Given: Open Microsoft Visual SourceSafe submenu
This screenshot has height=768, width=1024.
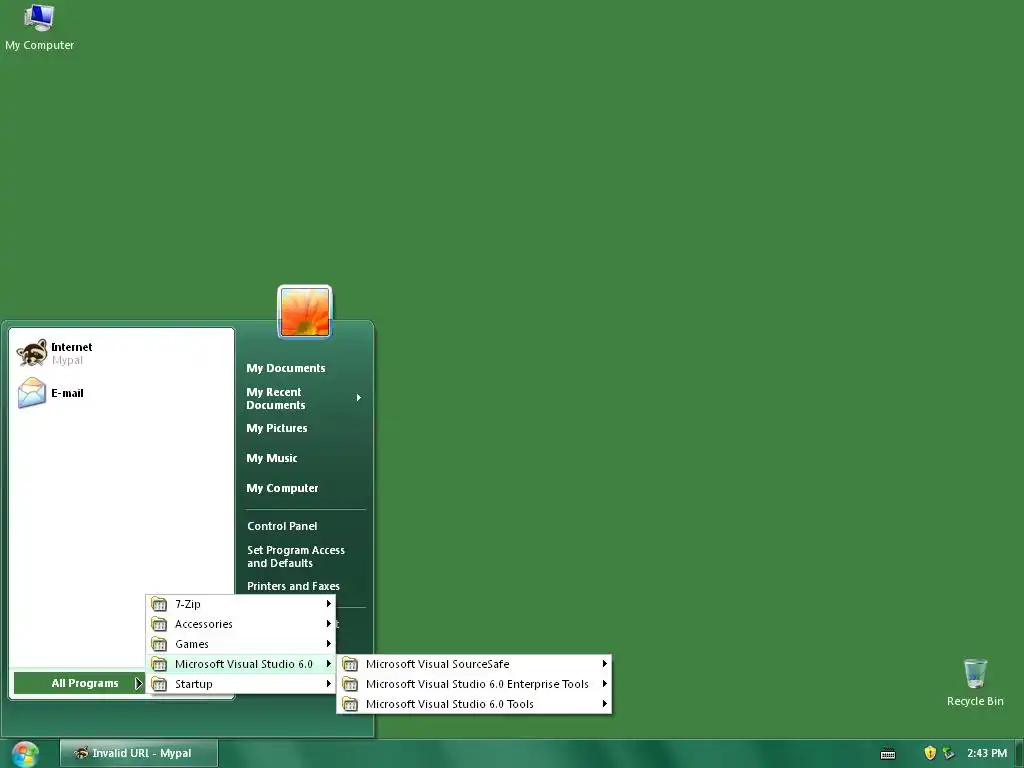Looking at the screenshot, I should click(474, 664).
